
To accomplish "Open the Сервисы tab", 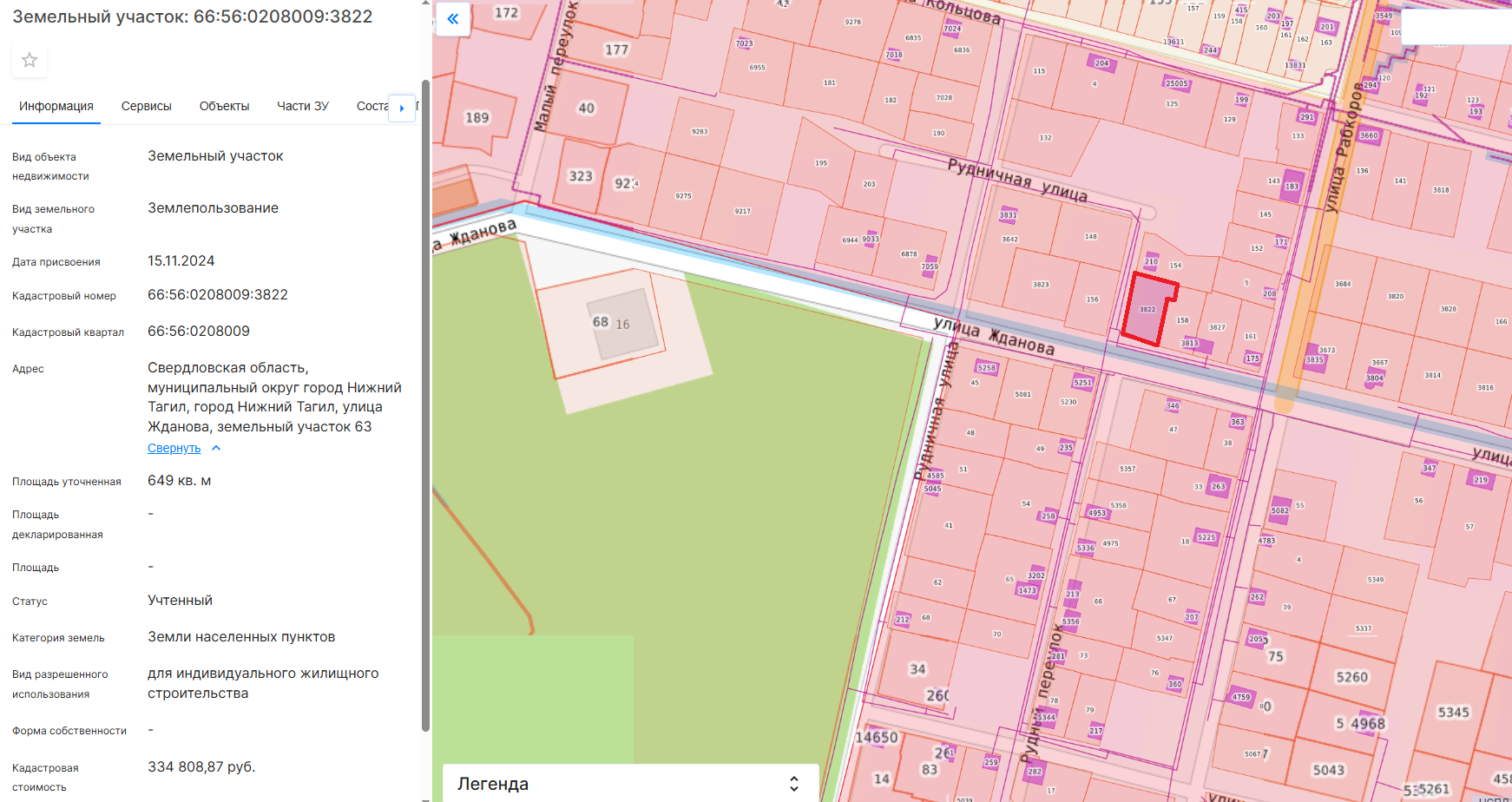I will (146, 106).
